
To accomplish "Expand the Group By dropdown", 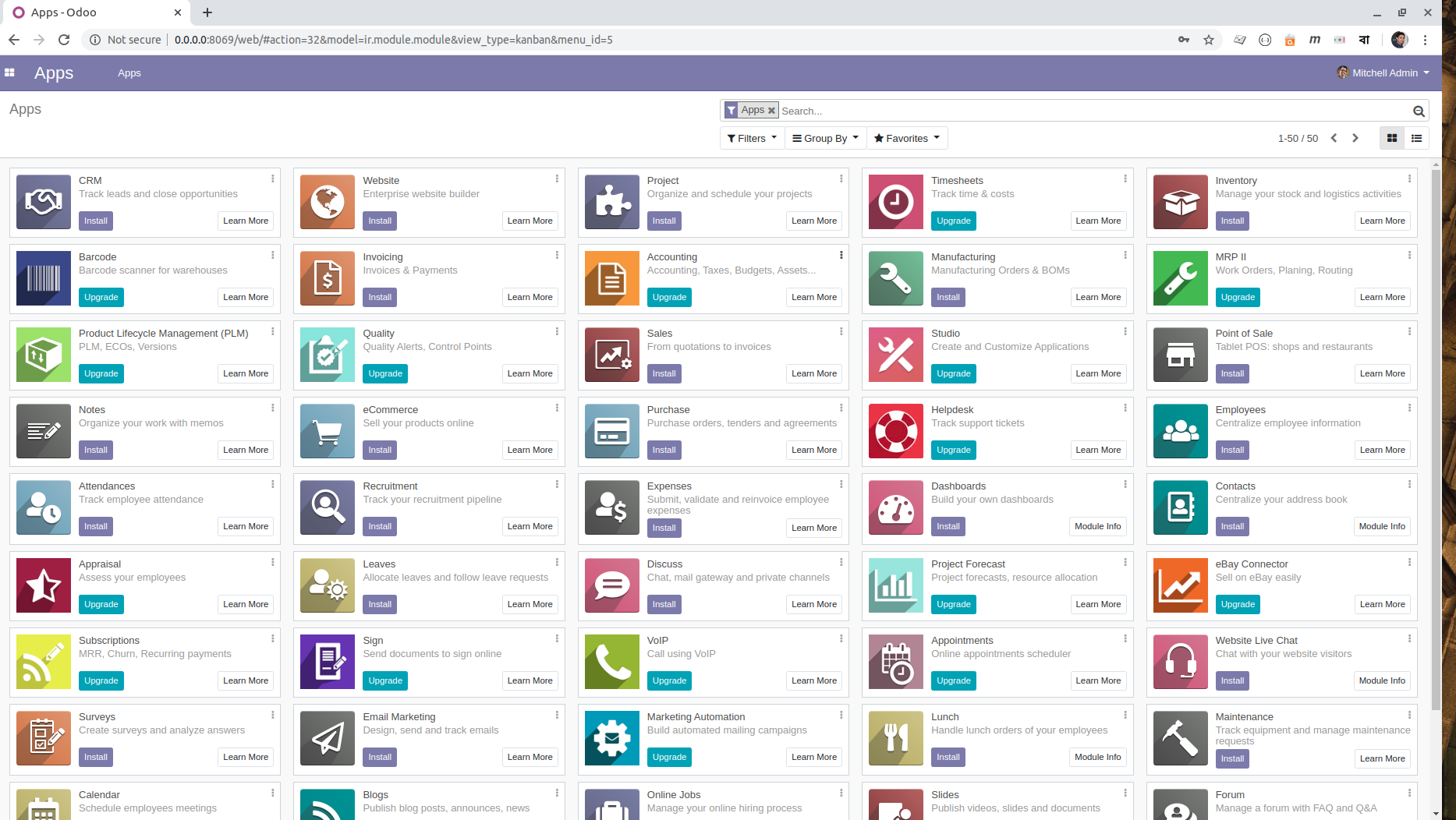I will coord(825,138).
